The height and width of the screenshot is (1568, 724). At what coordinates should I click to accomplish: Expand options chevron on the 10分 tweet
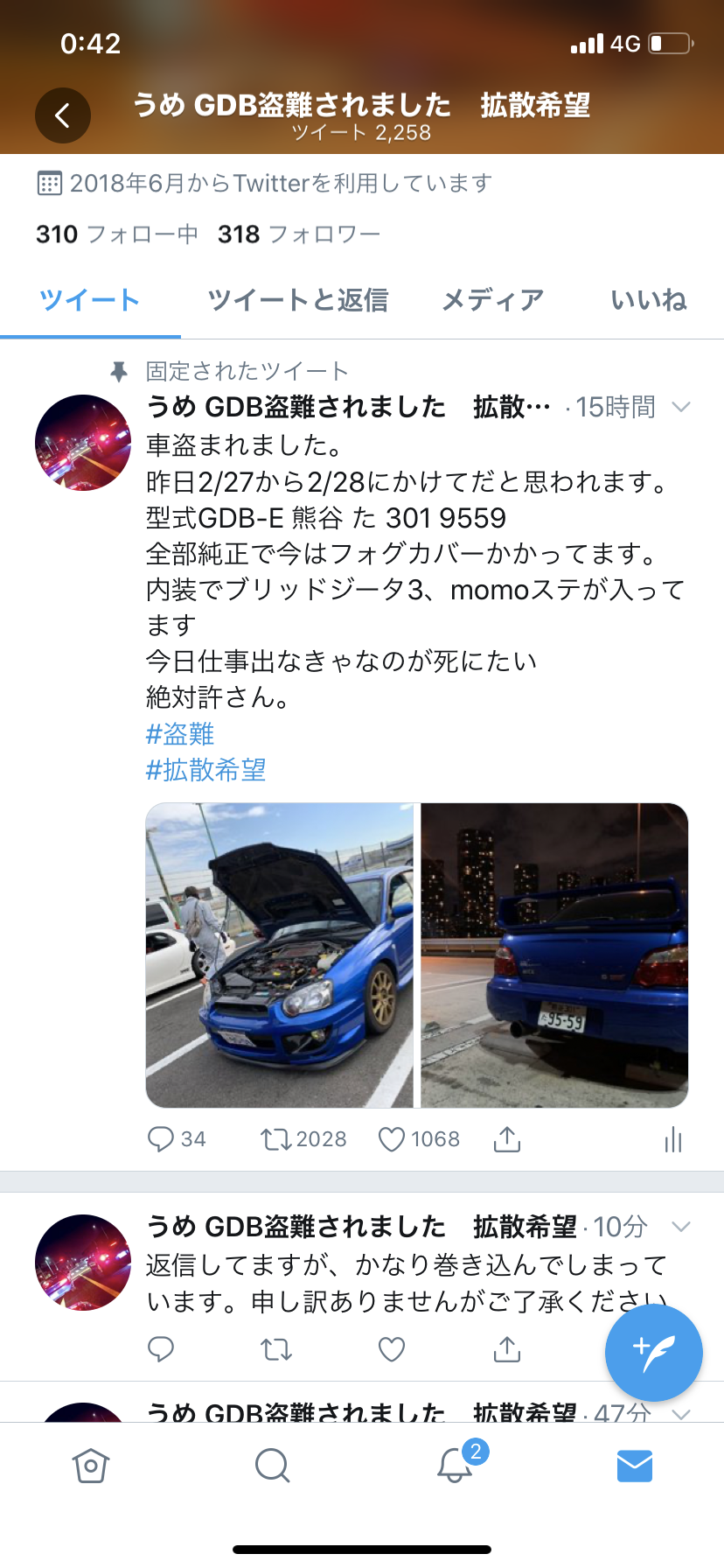681,1227
